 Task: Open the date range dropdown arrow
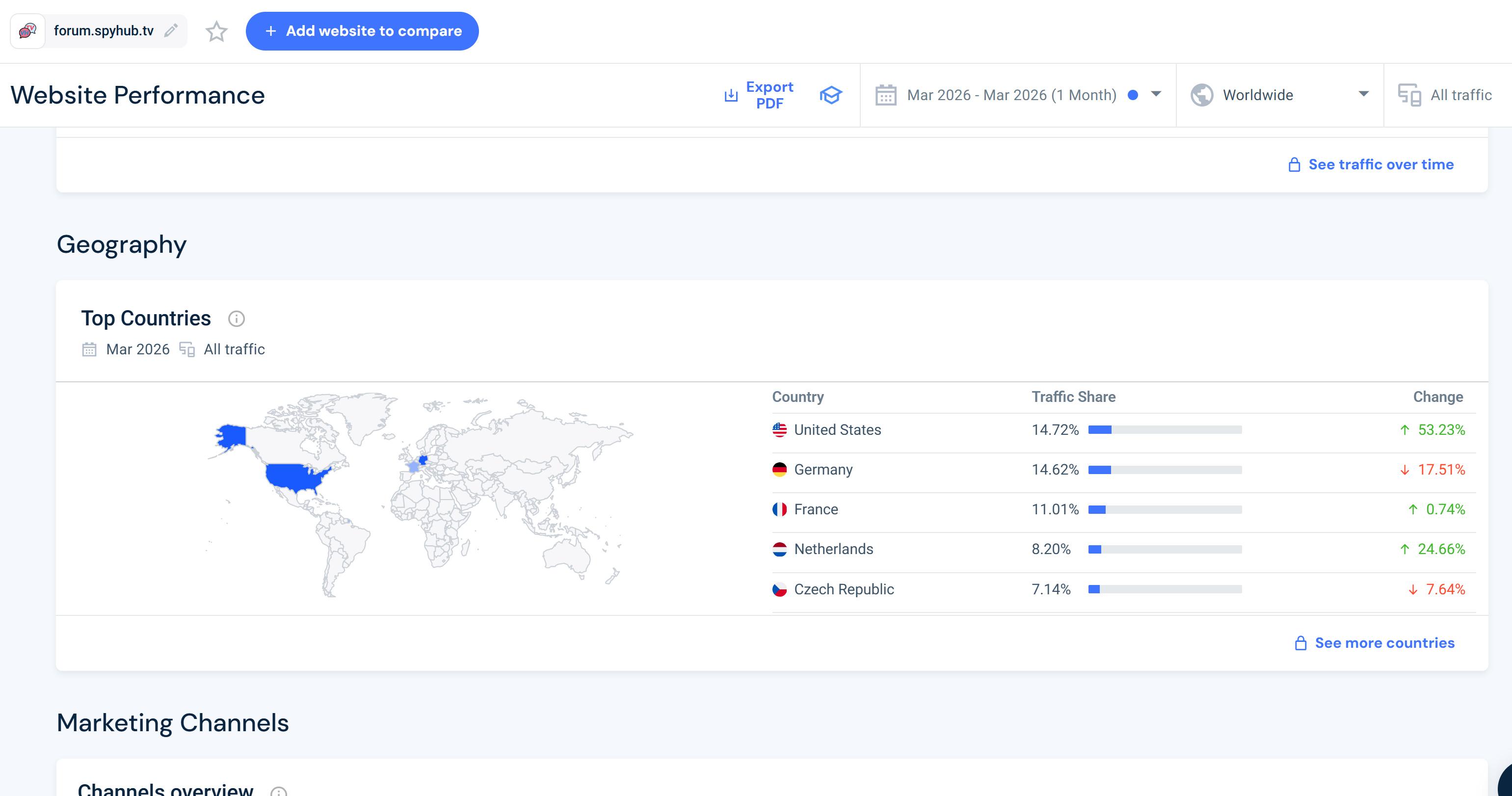pos(1156,94)
